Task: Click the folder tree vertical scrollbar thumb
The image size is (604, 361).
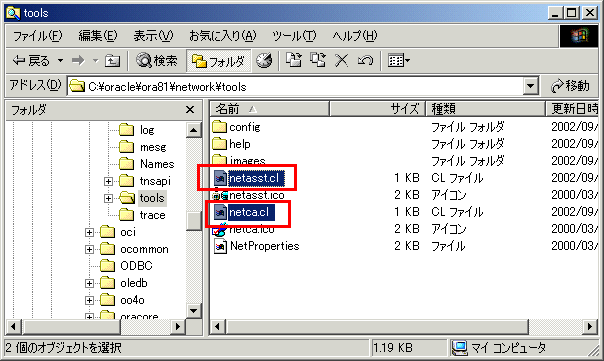Action: click(194, 221)
